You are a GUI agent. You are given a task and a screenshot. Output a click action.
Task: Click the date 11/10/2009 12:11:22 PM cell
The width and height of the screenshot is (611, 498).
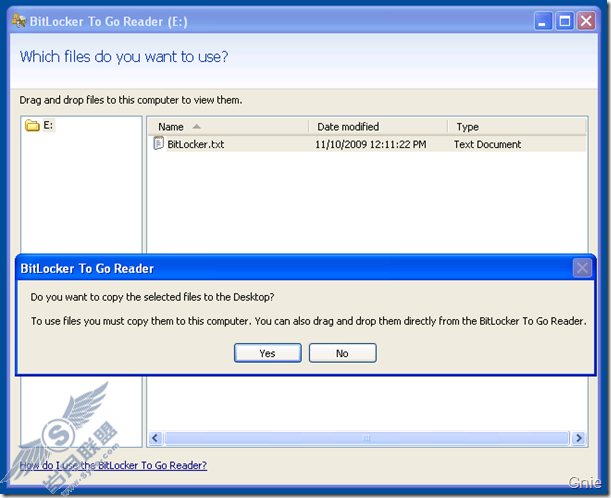(371, 145)
